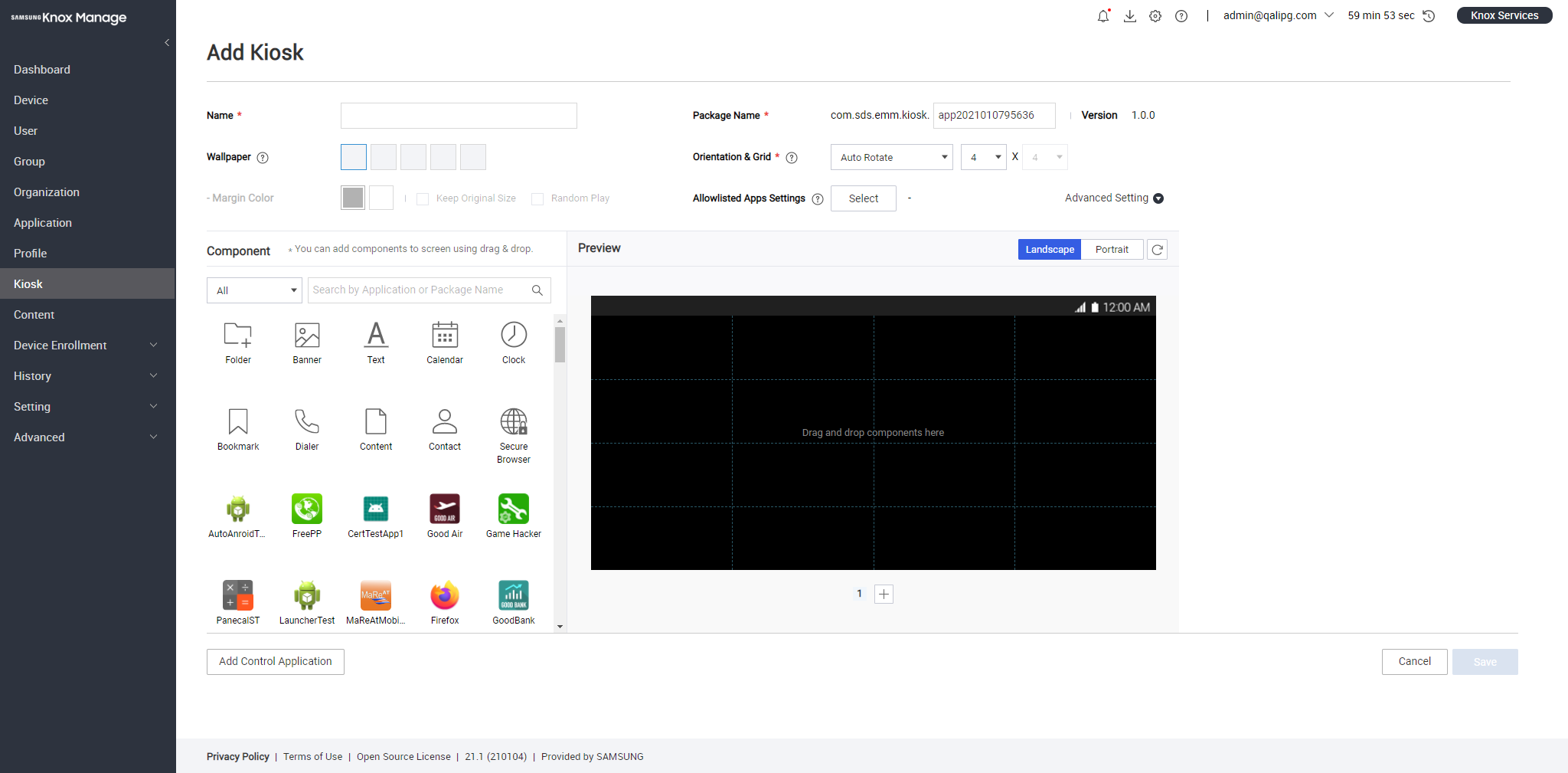Select the Good Air app icon
1568x773 pixels.
pyautogui.click(x=445, y=509)
